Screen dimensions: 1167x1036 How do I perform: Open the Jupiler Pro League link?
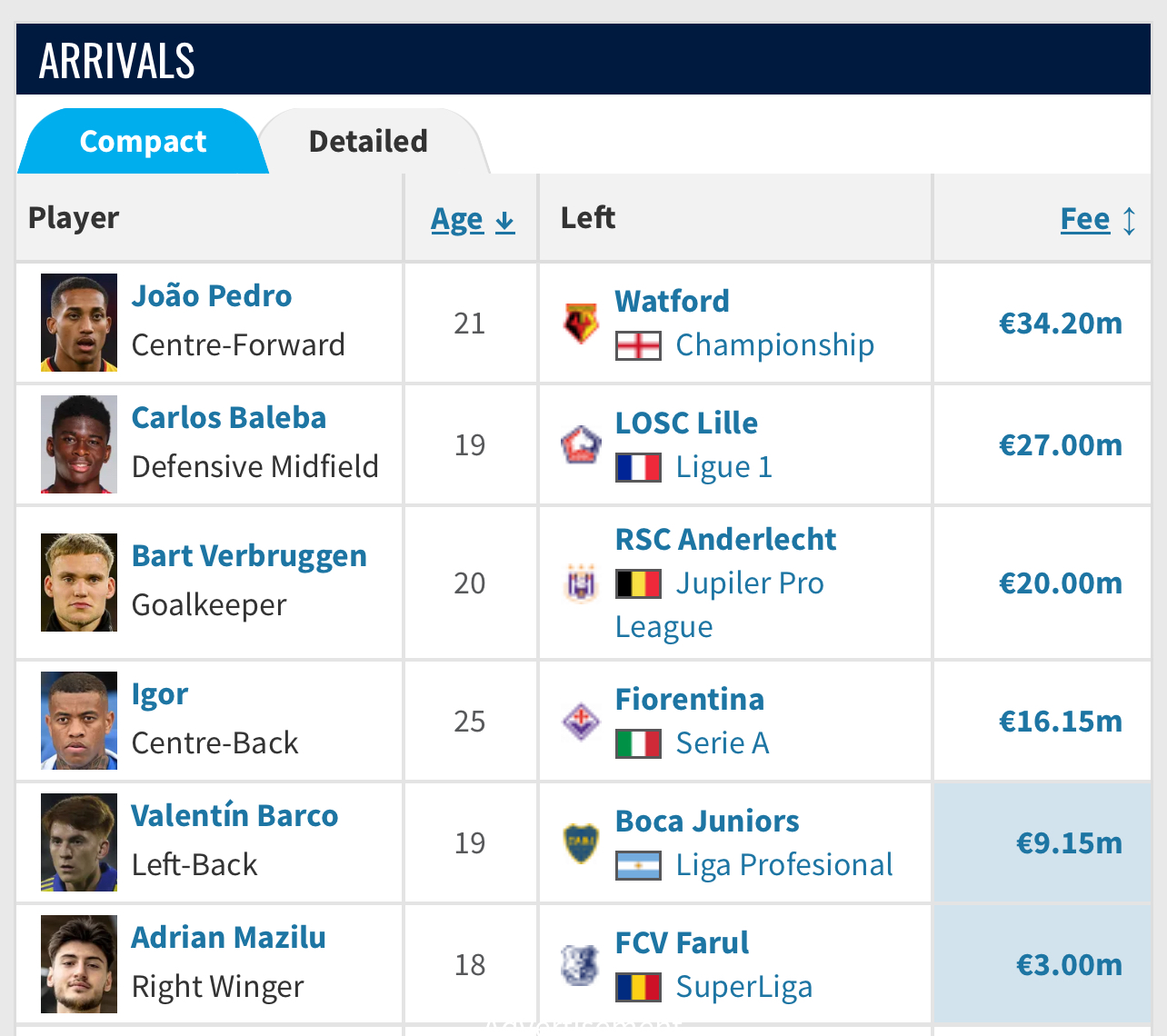720,605
